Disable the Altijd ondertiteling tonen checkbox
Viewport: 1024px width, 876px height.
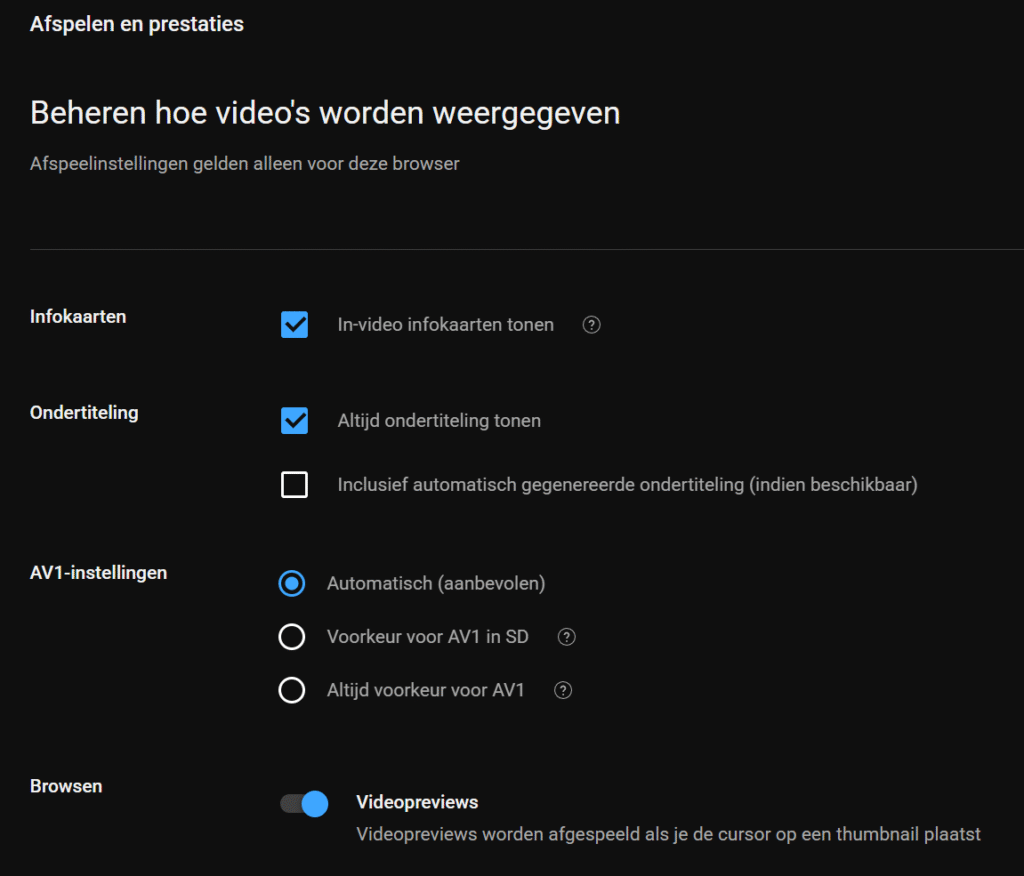(294, 421)
